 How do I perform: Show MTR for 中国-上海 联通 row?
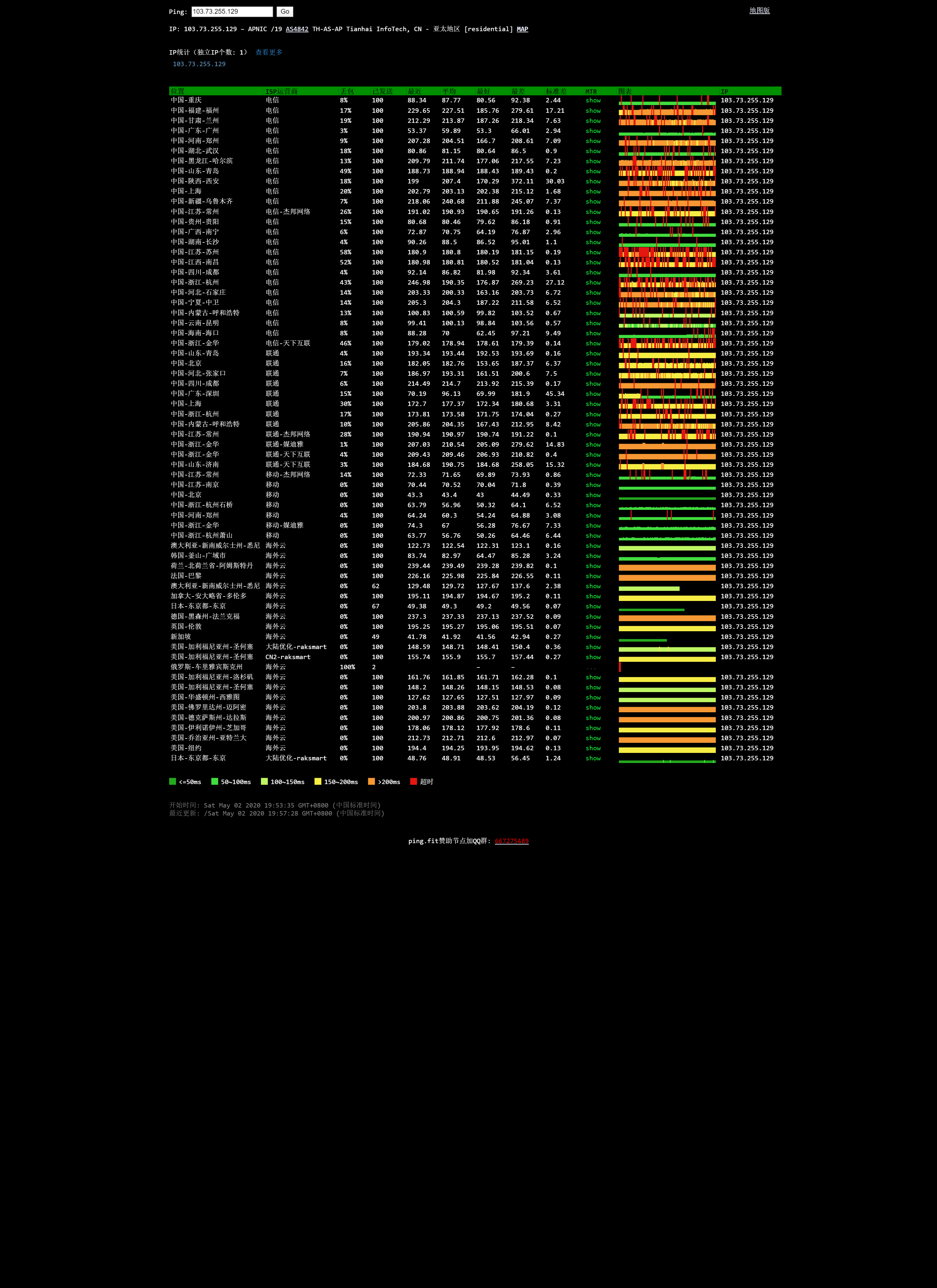pyautogui.click(x=593, y=404)
